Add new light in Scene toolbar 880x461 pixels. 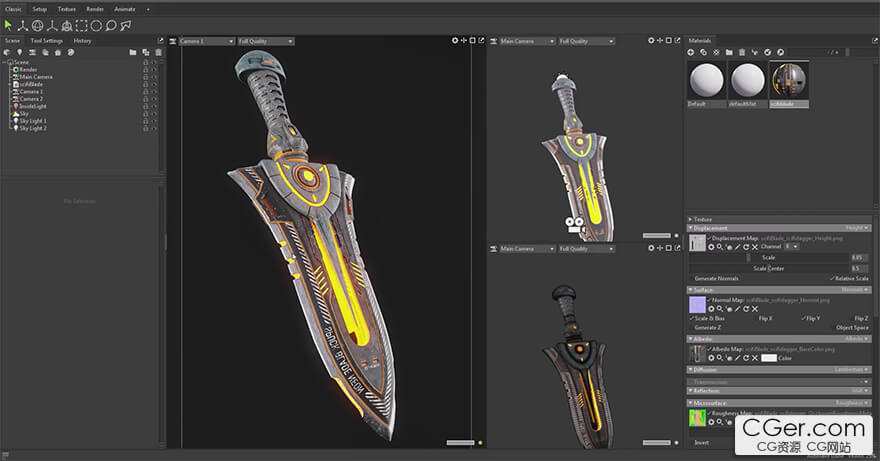tap(19, 52)
